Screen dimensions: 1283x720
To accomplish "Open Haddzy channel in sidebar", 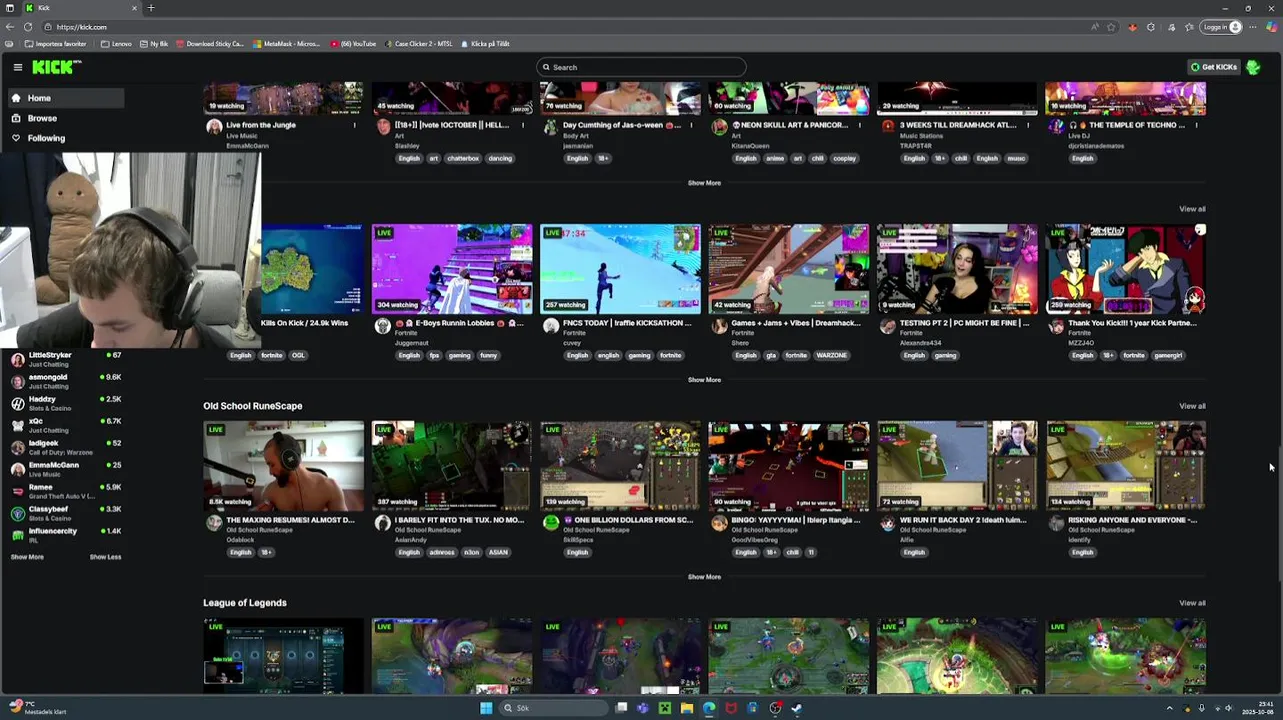I will 65,403.
